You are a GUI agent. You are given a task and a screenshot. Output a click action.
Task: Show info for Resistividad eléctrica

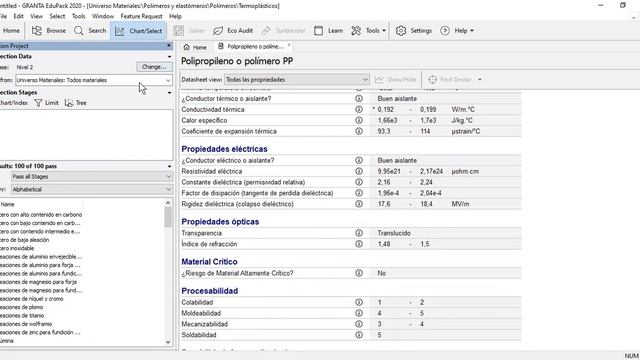click(359, 171)
